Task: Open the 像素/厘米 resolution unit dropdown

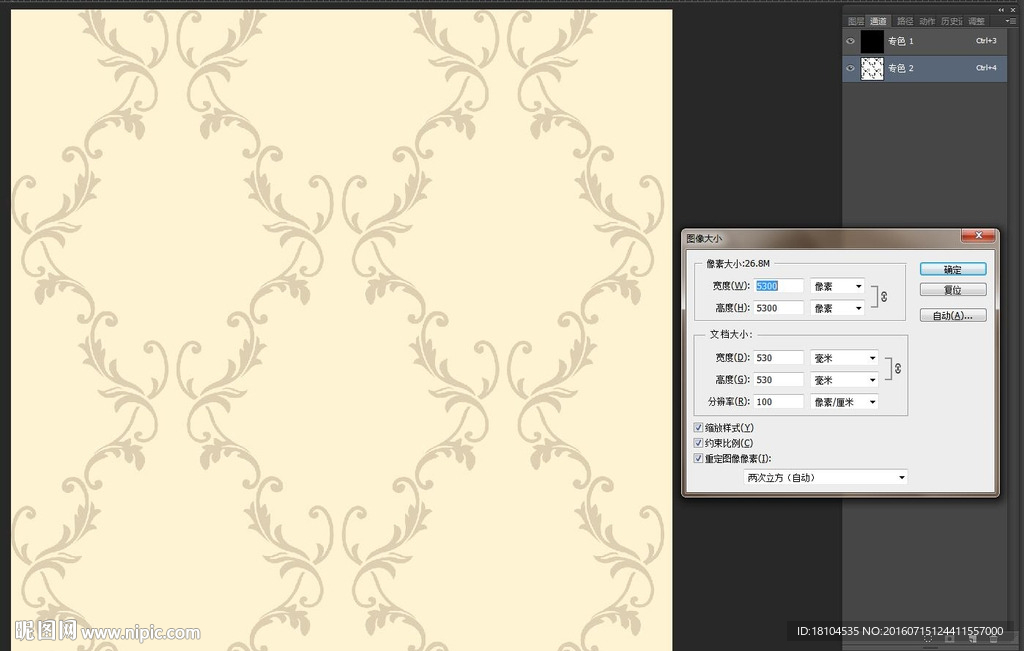Action: pos(844,402)
